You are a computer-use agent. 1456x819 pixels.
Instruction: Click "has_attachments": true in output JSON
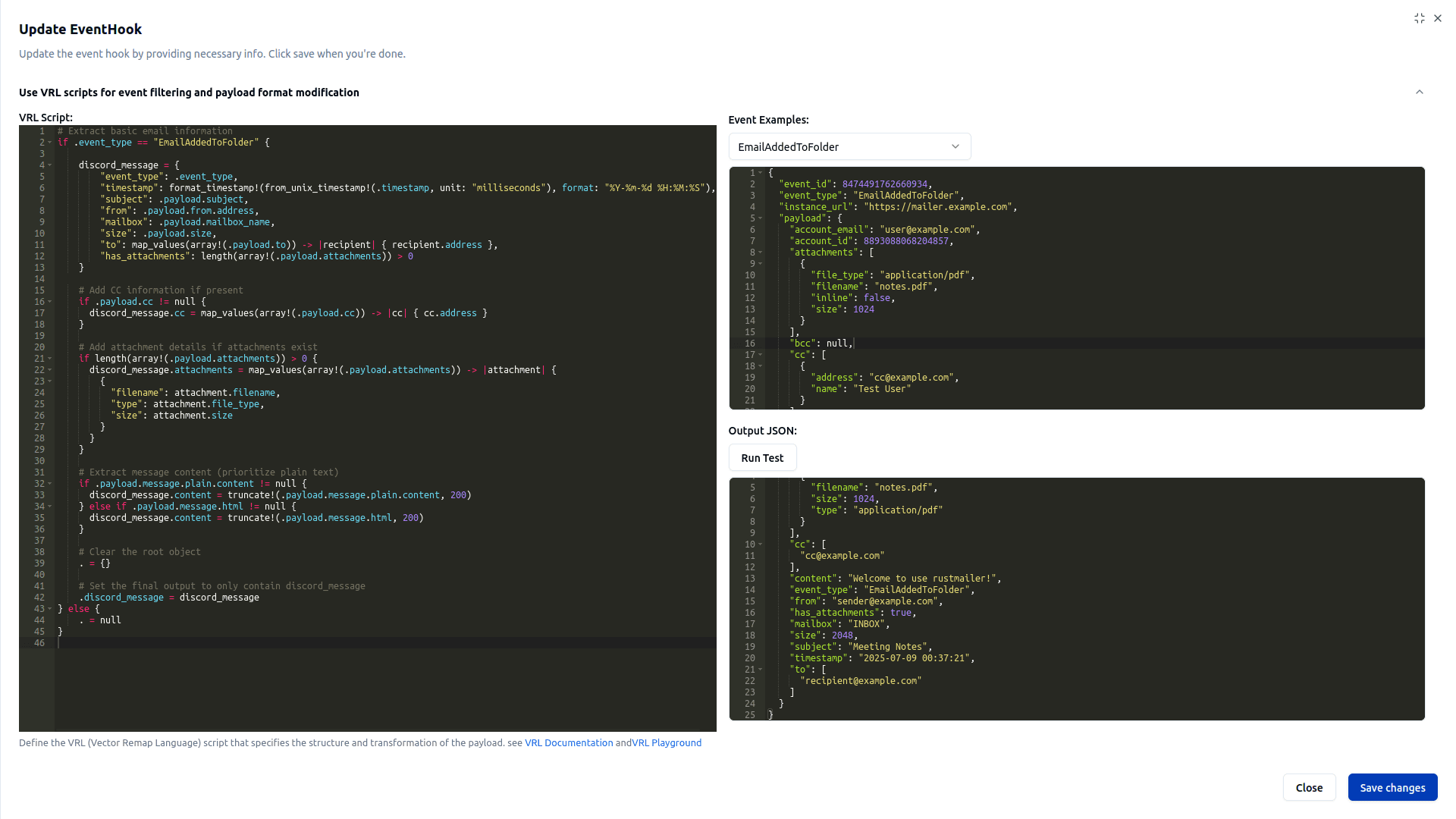pyautogui.click(x=852, y=613)
